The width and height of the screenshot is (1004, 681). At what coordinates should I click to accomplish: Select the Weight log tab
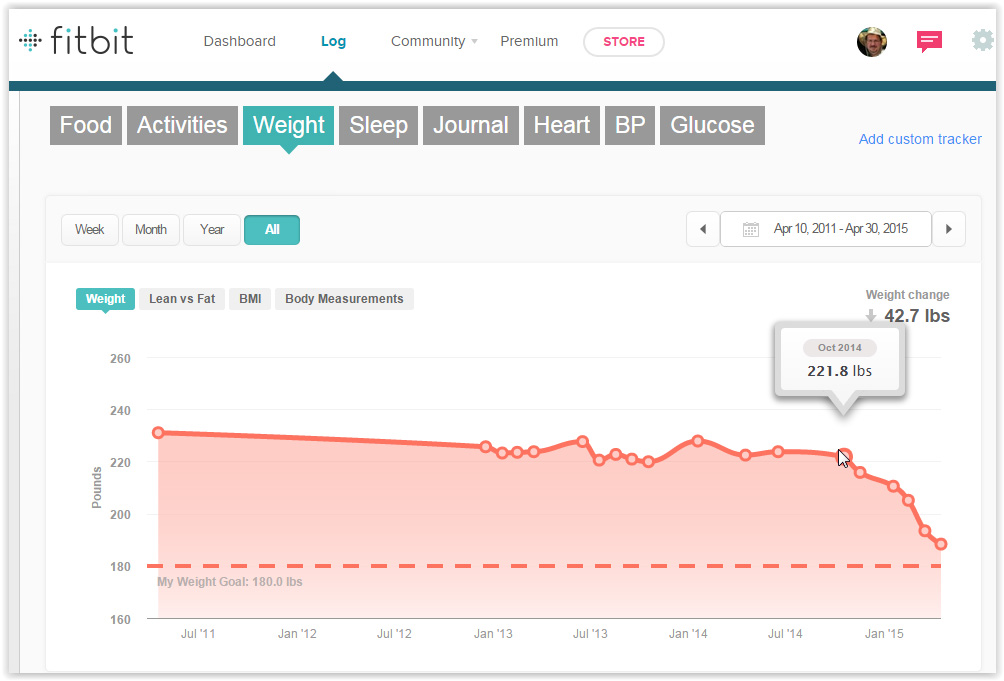point(288,125)
